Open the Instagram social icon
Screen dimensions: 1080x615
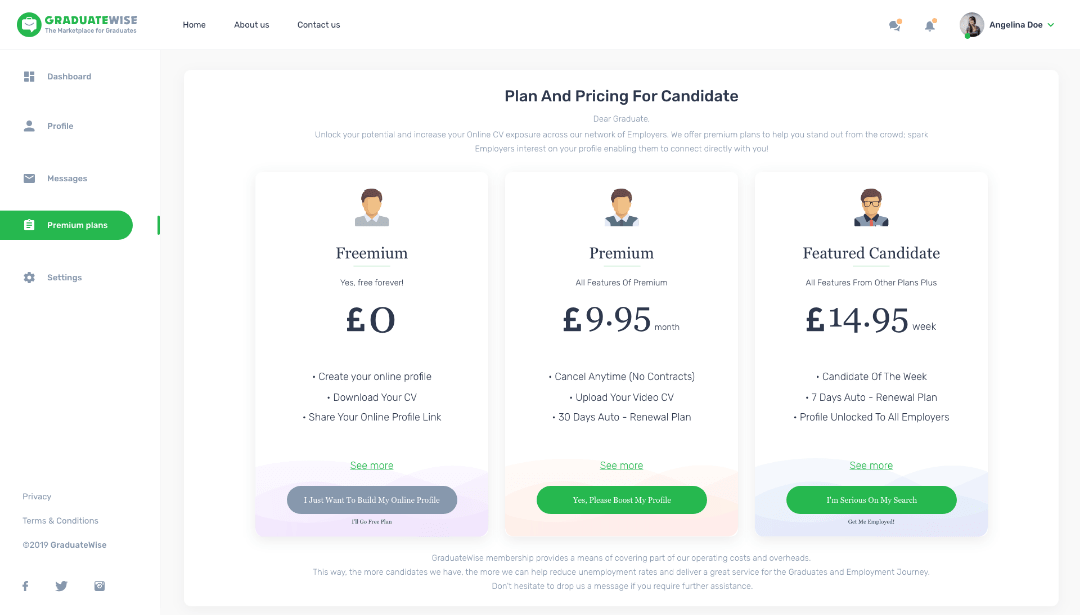pos(100,586)
